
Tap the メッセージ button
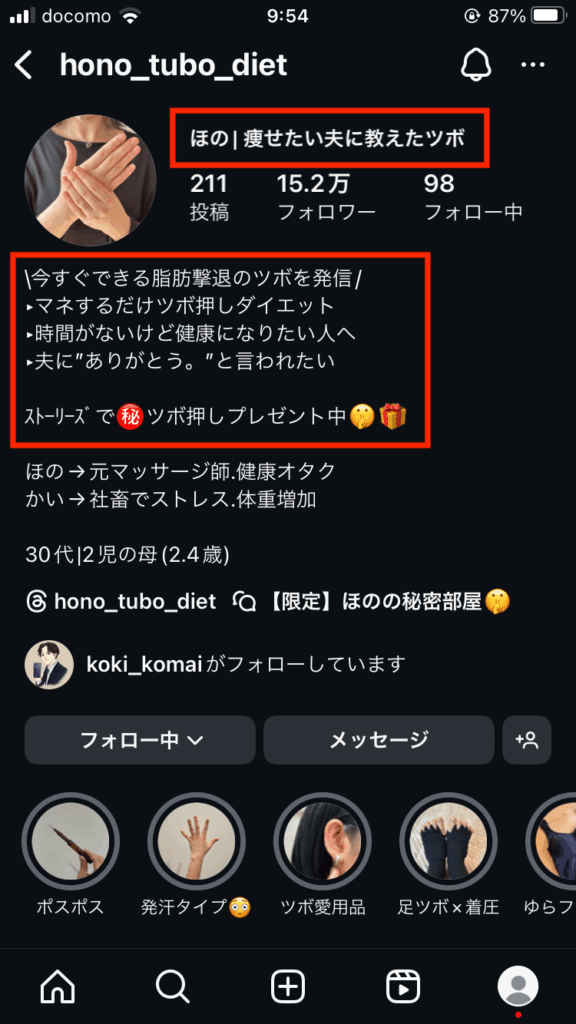(379, 740)
